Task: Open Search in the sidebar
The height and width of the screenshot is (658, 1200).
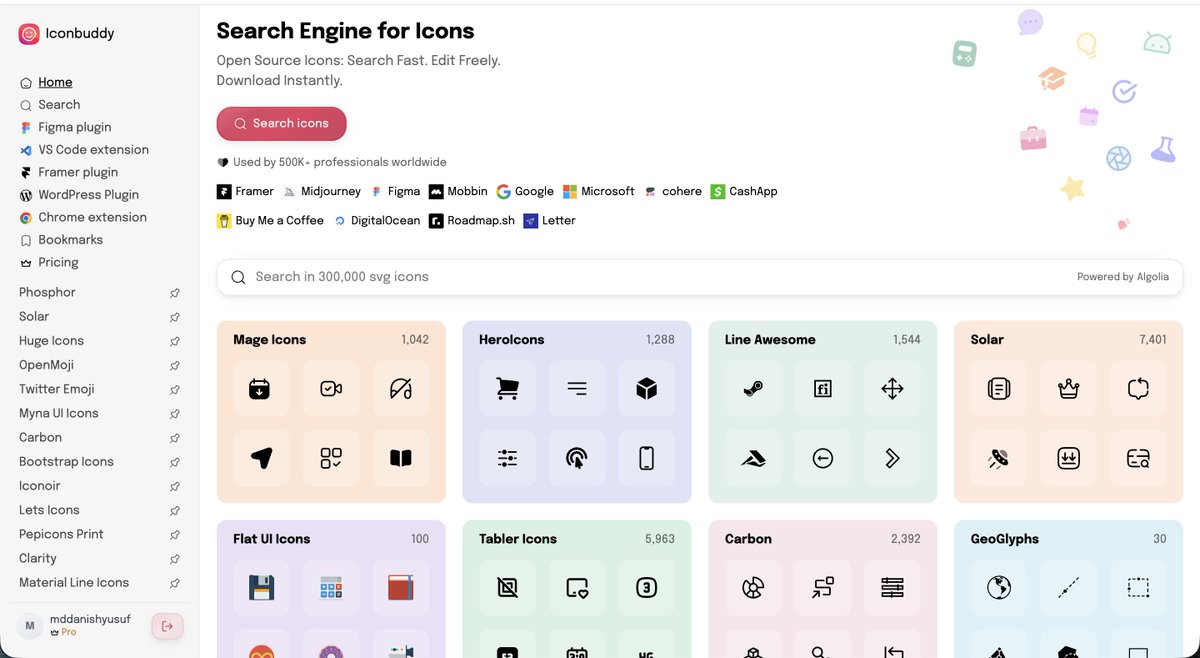Action: pyautogui.click(x=59, y=105)
